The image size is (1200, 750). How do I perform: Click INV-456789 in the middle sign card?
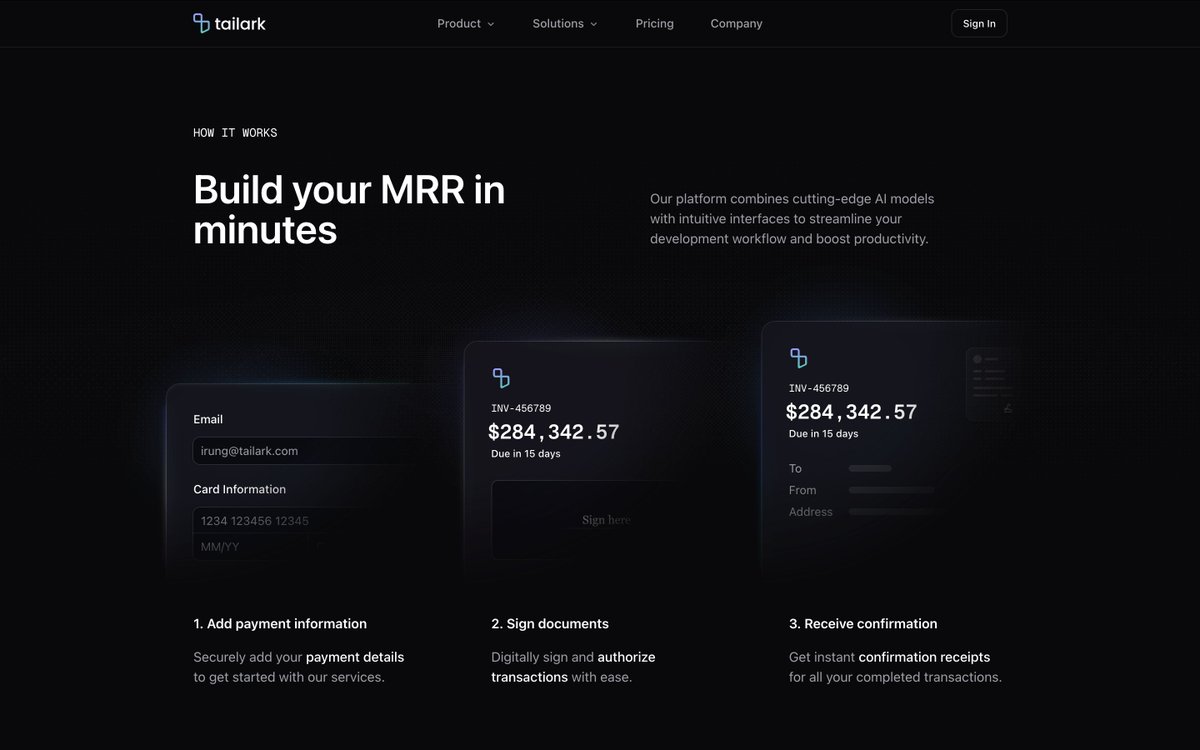[521, 408]
